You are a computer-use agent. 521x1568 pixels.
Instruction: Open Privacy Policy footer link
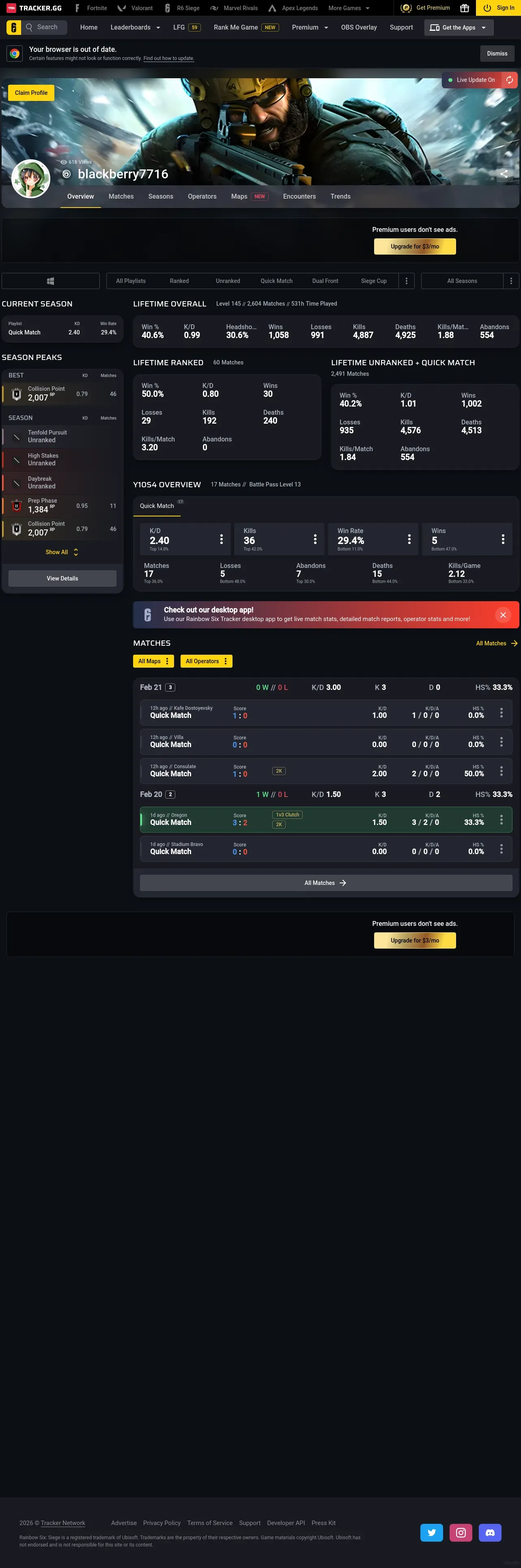coord(162,1522)
